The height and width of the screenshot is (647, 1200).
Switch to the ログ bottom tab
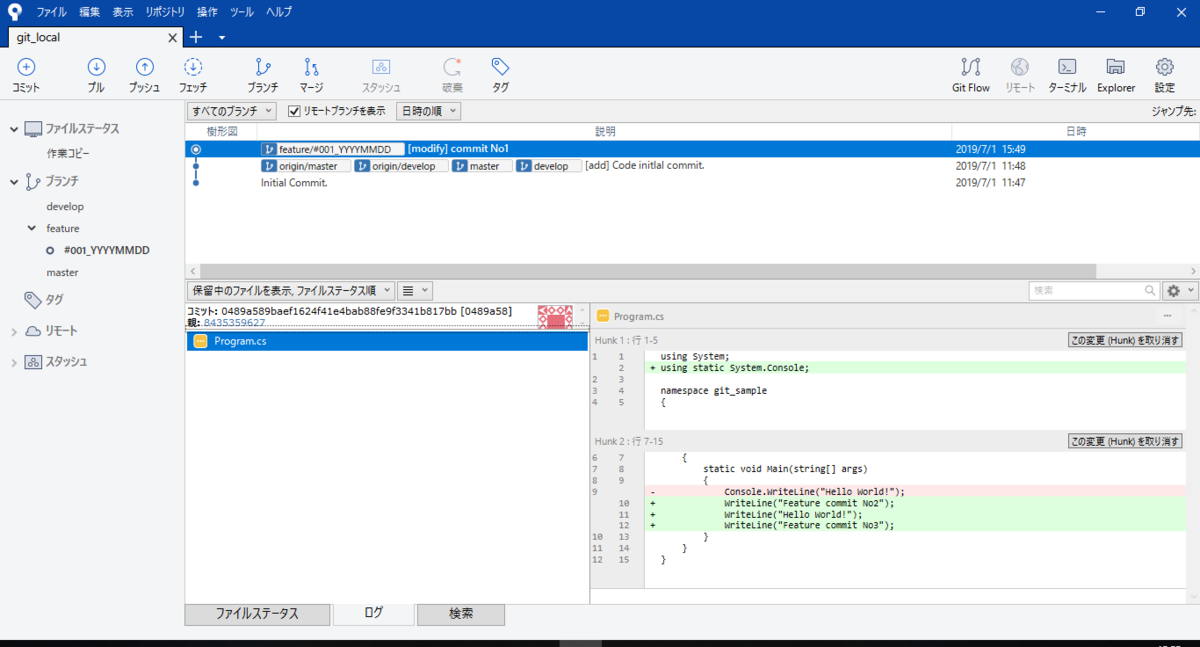click(373, 614)
